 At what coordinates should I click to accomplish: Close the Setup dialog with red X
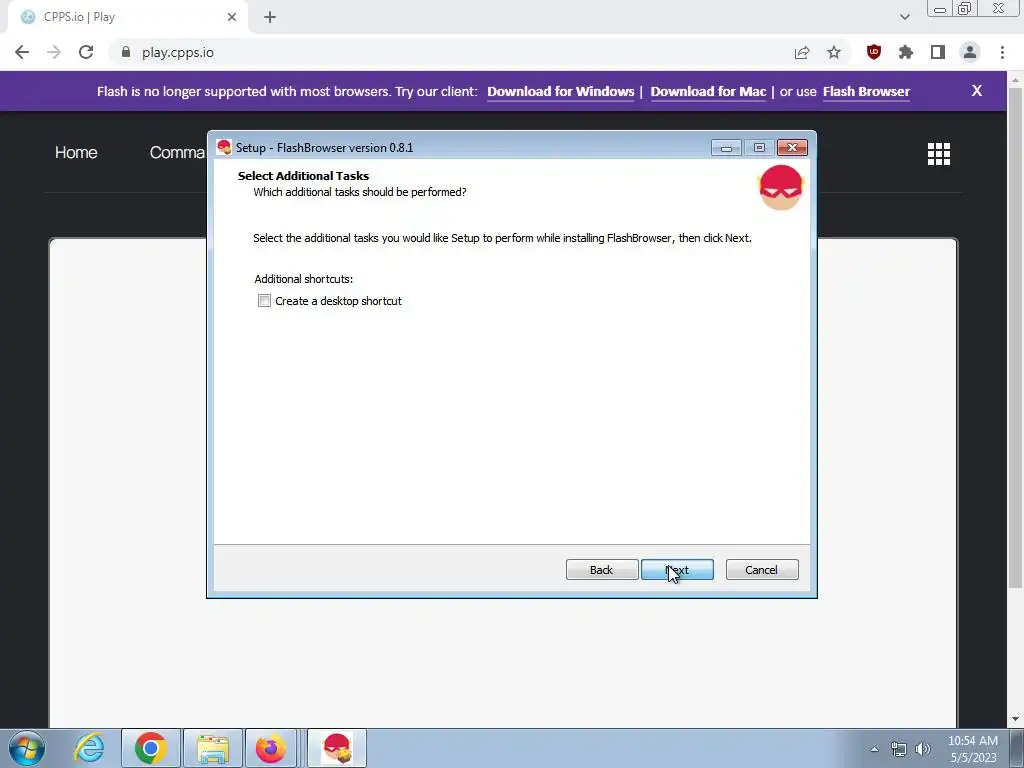(792, 148)
